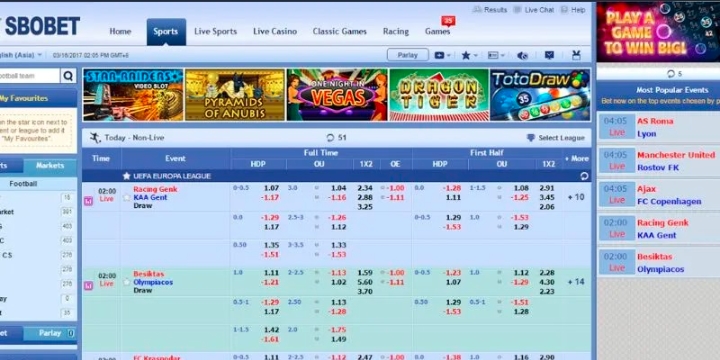
Task: Refresh the Today Non-Live list counter 51
Action: (x=330, y=138)
